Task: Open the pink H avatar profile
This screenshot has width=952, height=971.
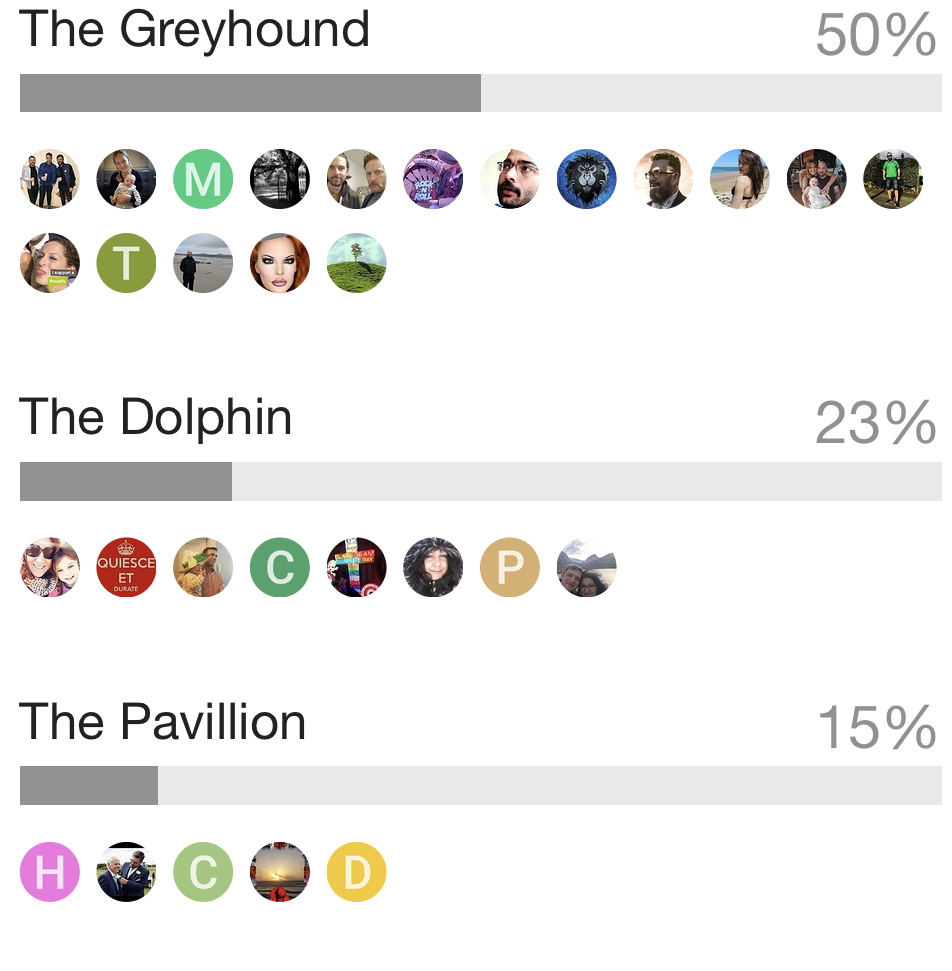Action: tap(50, 872)
